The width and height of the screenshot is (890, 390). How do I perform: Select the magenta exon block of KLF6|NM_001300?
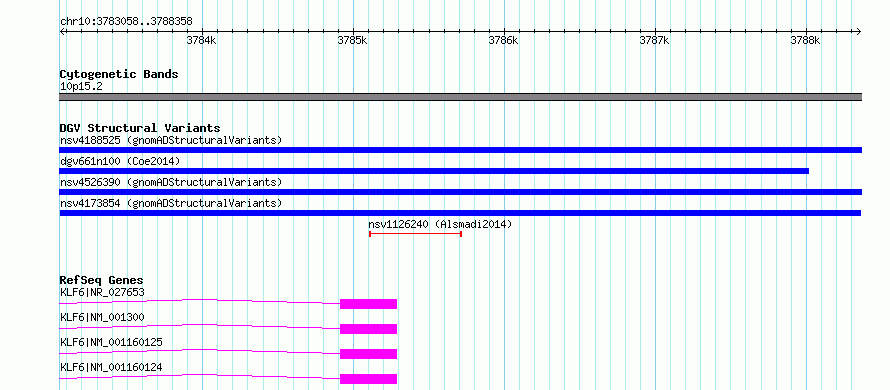click(368, 329)
